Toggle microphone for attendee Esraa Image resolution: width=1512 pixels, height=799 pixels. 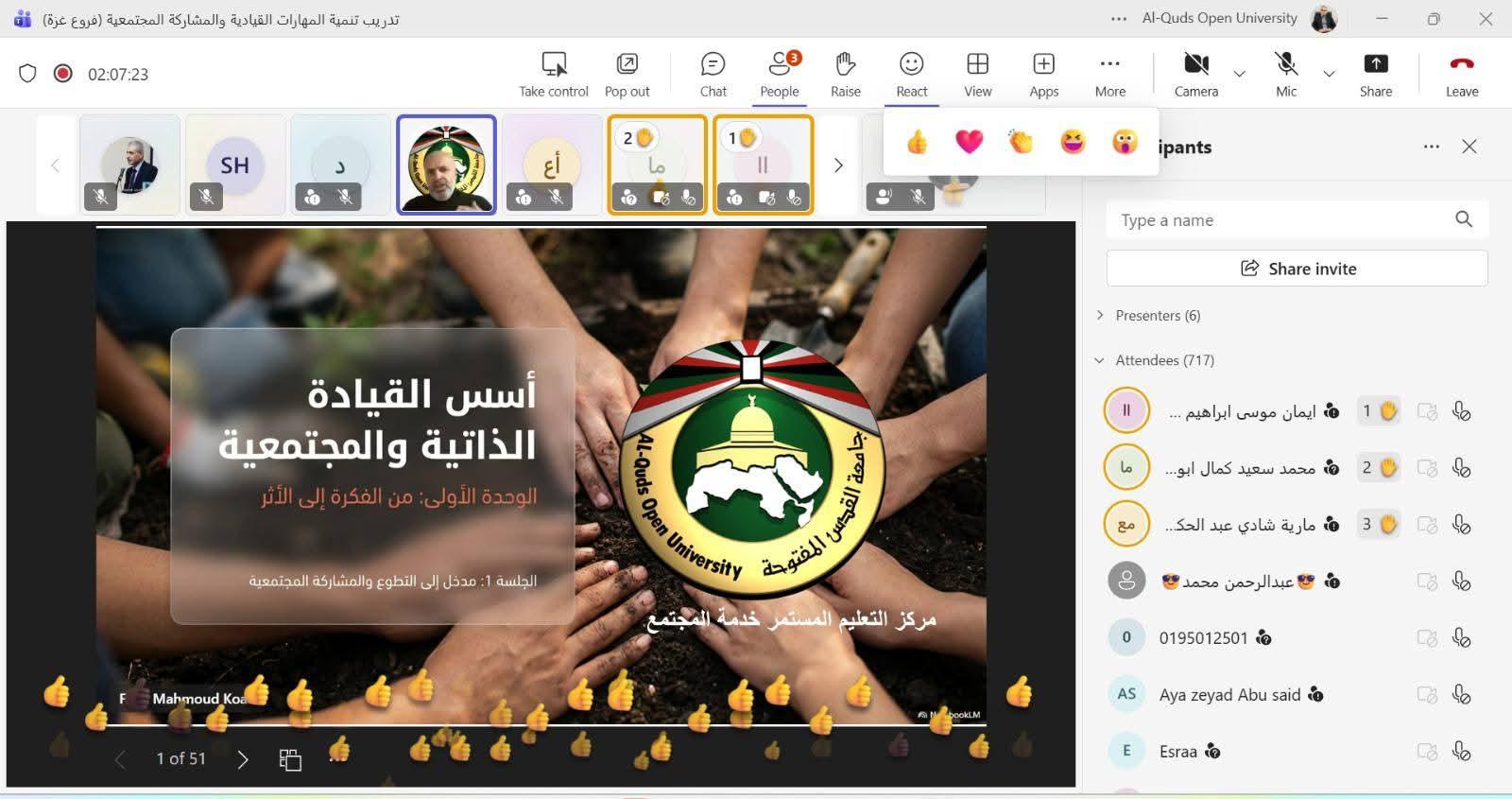point(1461,752)
